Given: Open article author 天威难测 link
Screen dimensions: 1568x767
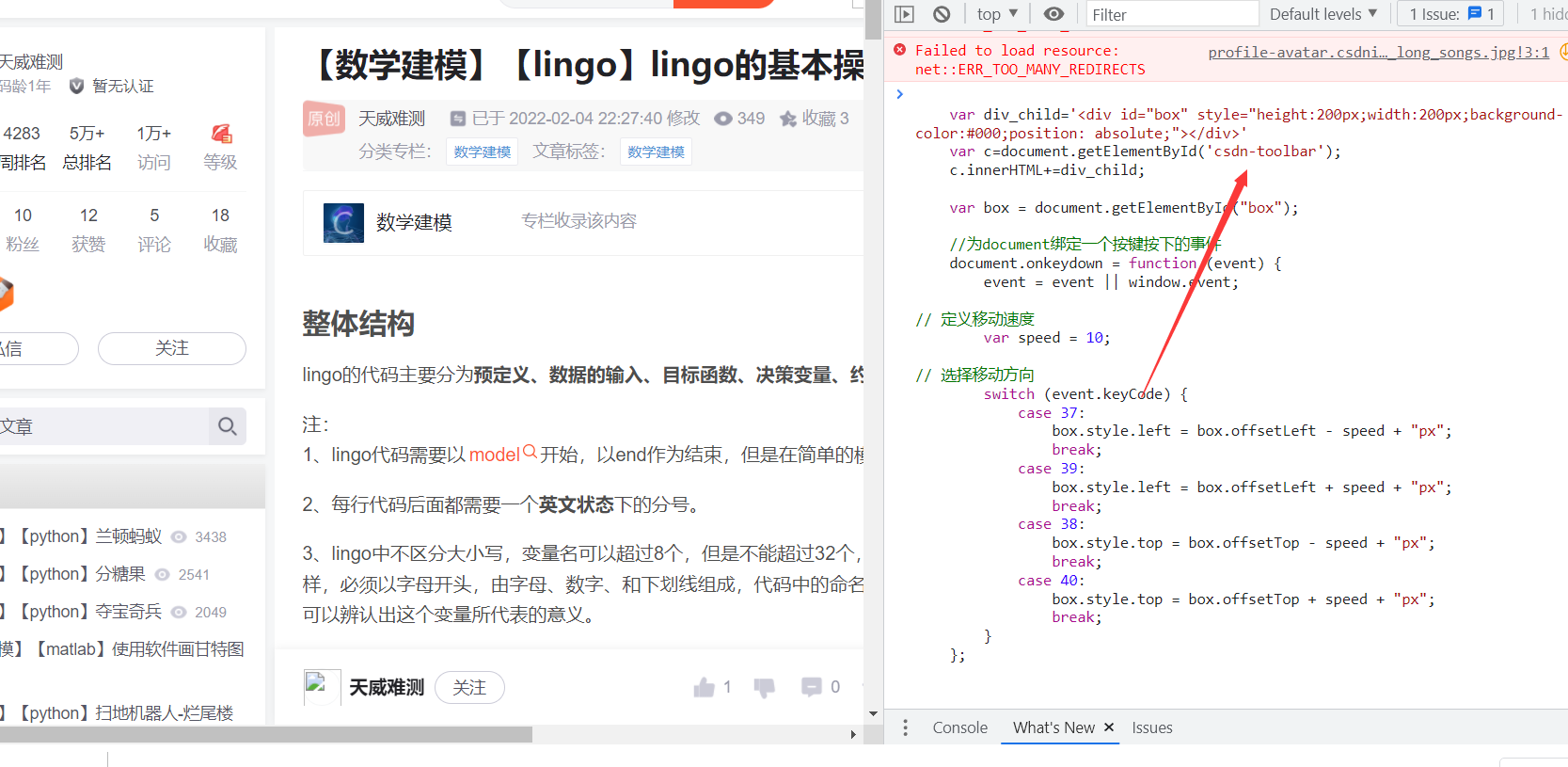Looking at the screenshot, I should tap(391, 119).
